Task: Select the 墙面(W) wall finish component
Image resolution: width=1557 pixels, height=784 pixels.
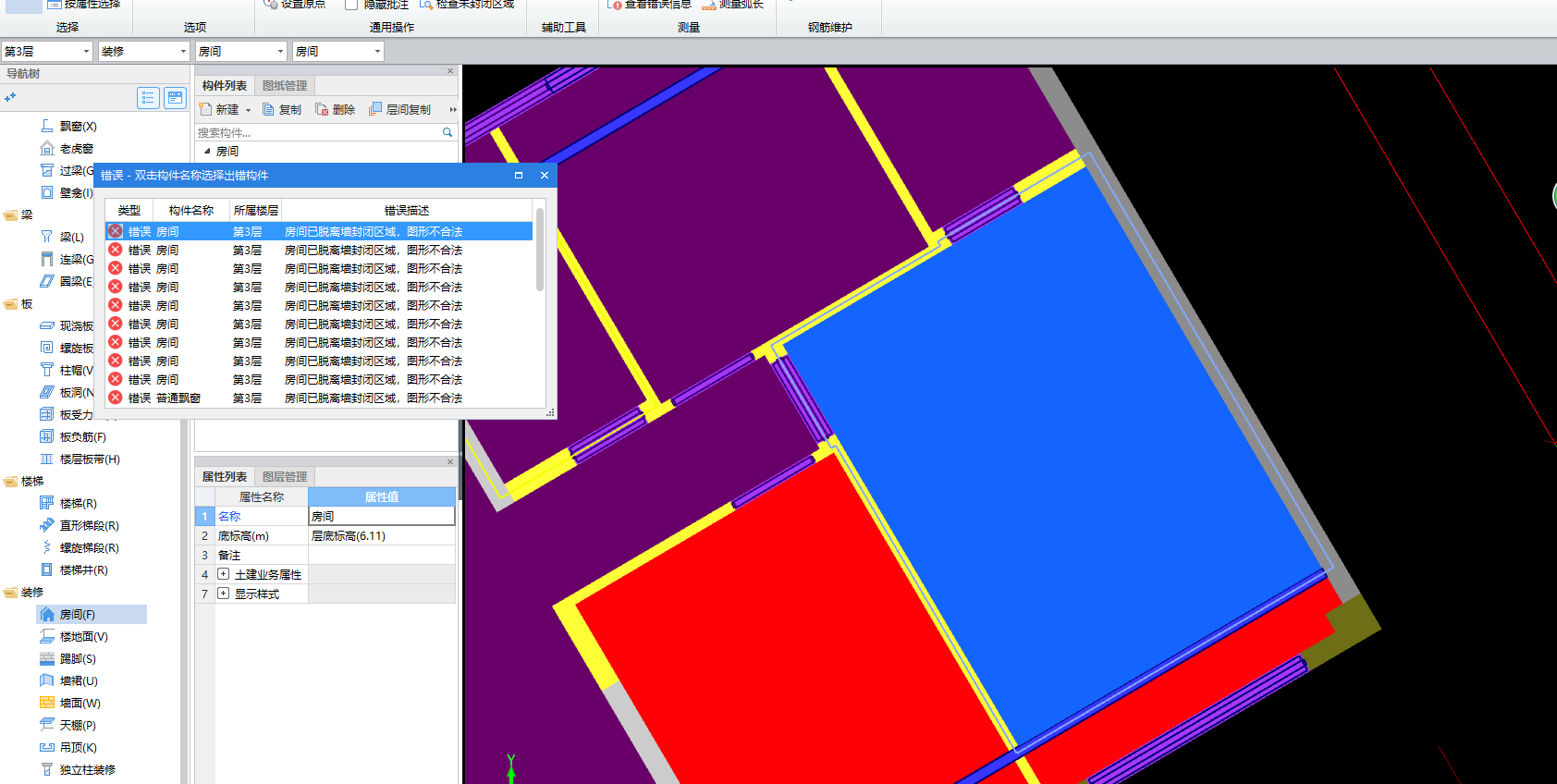Action: (x=70, y=703)
